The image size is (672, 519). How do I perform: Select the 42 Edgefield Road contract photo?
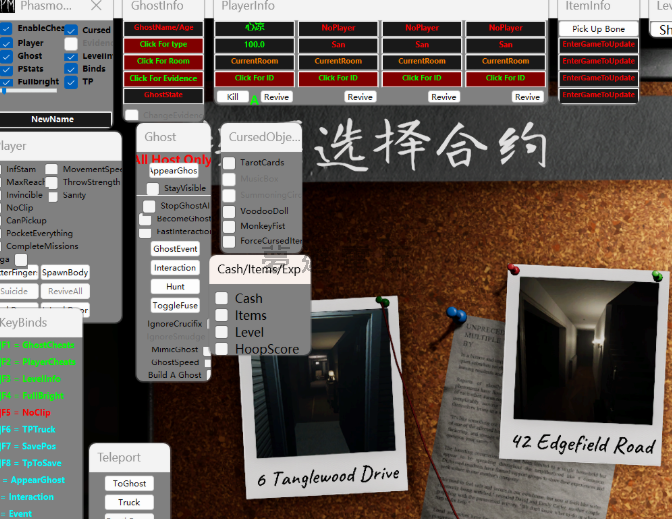point(585,365)
